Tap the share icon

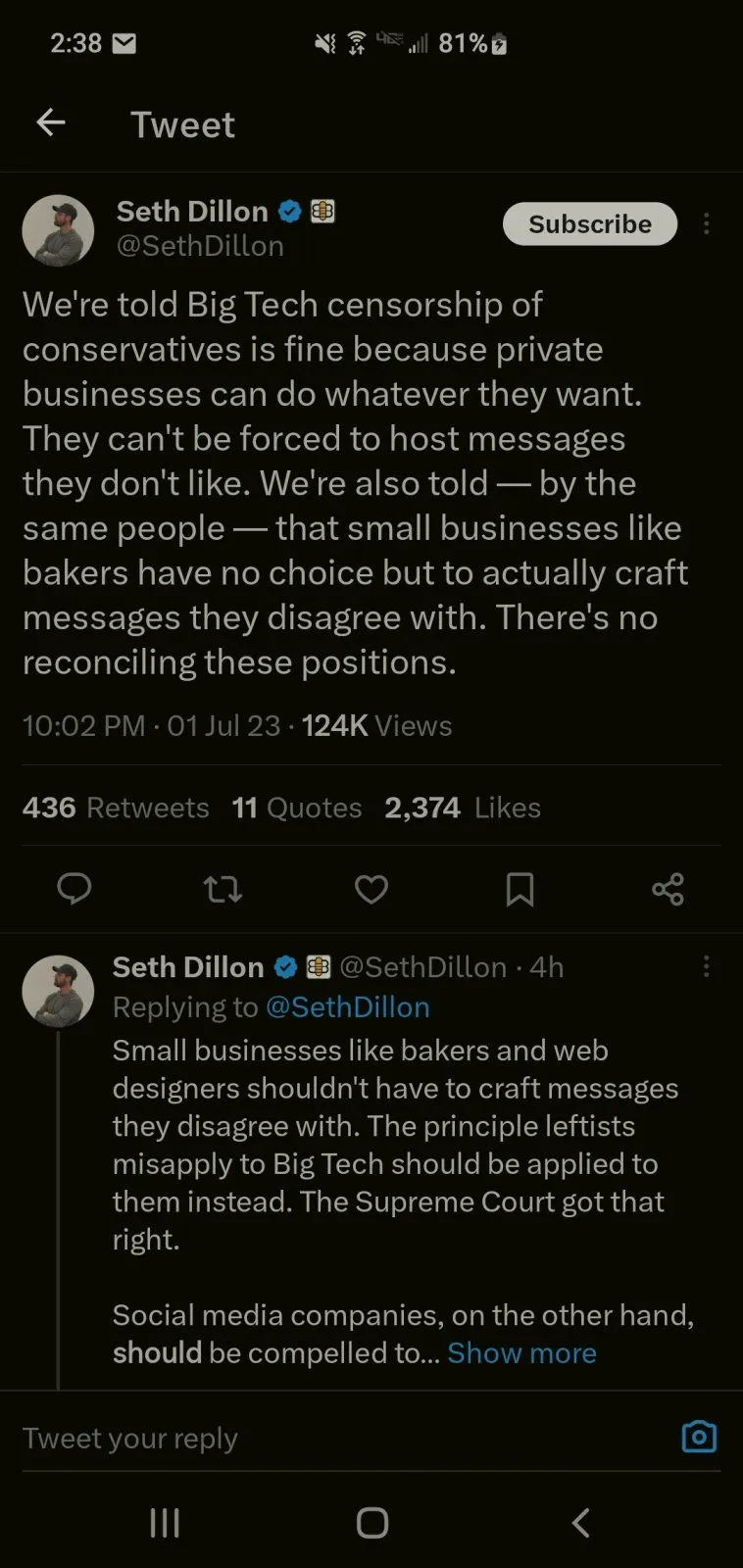point(668,889)
